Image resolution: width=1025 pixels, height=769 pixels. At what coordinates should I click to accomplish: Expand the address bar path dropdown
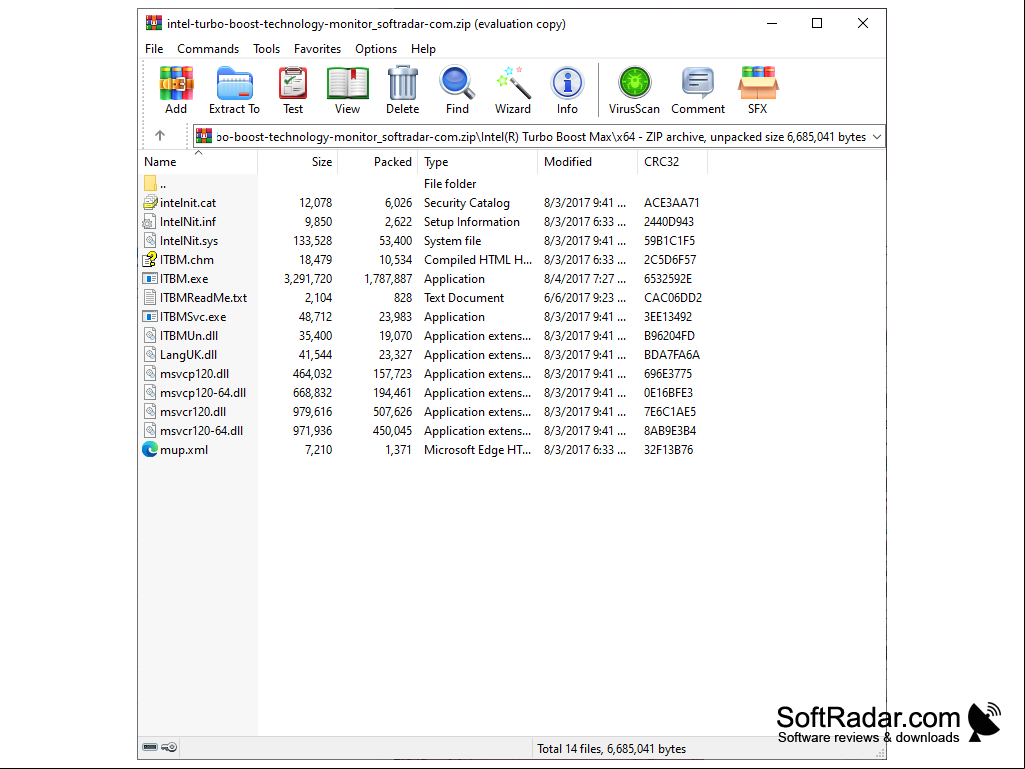click(877, 137)
